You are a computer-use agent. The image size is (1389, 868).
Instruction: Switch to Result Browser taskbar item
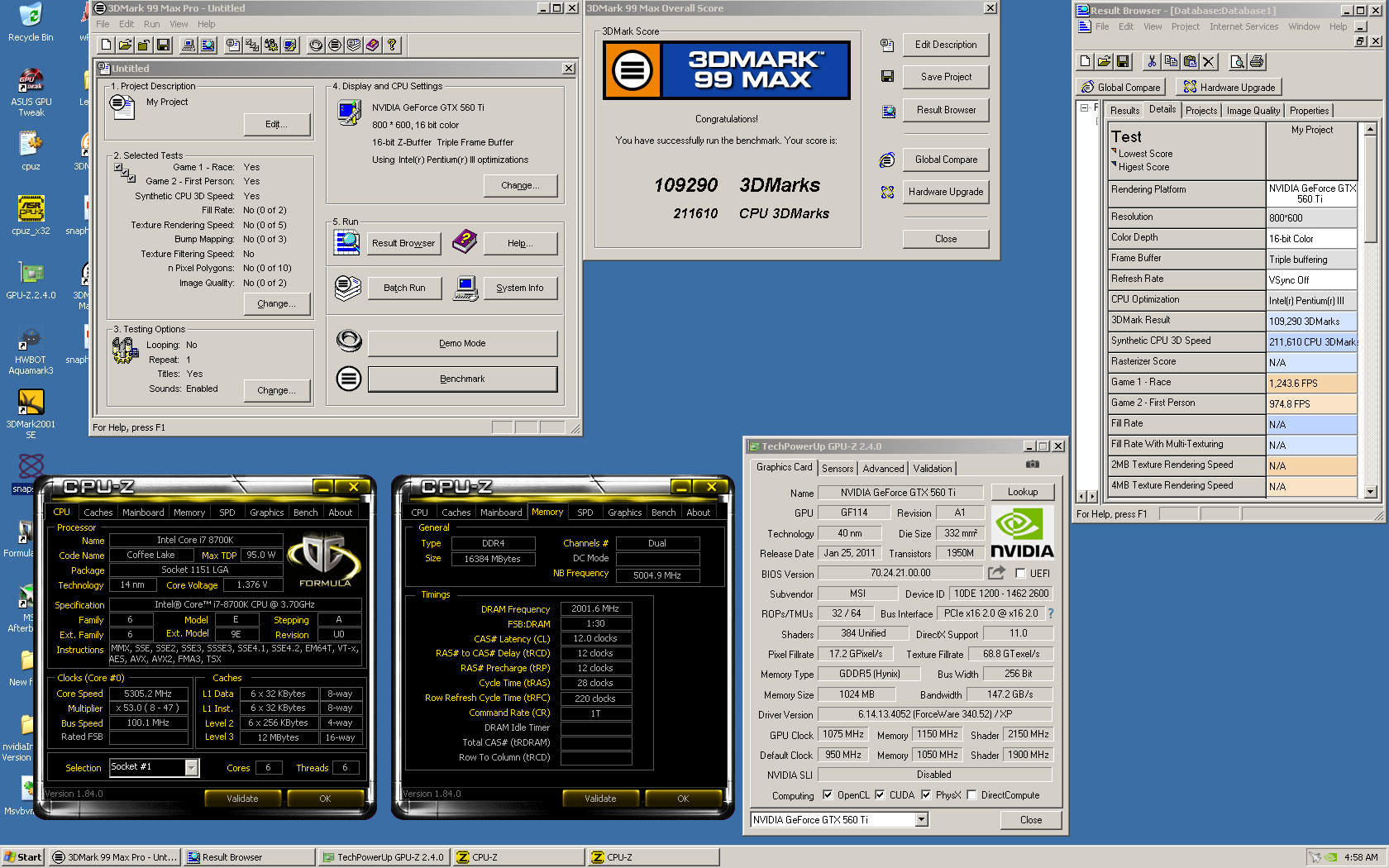click(x=250, y=857)
